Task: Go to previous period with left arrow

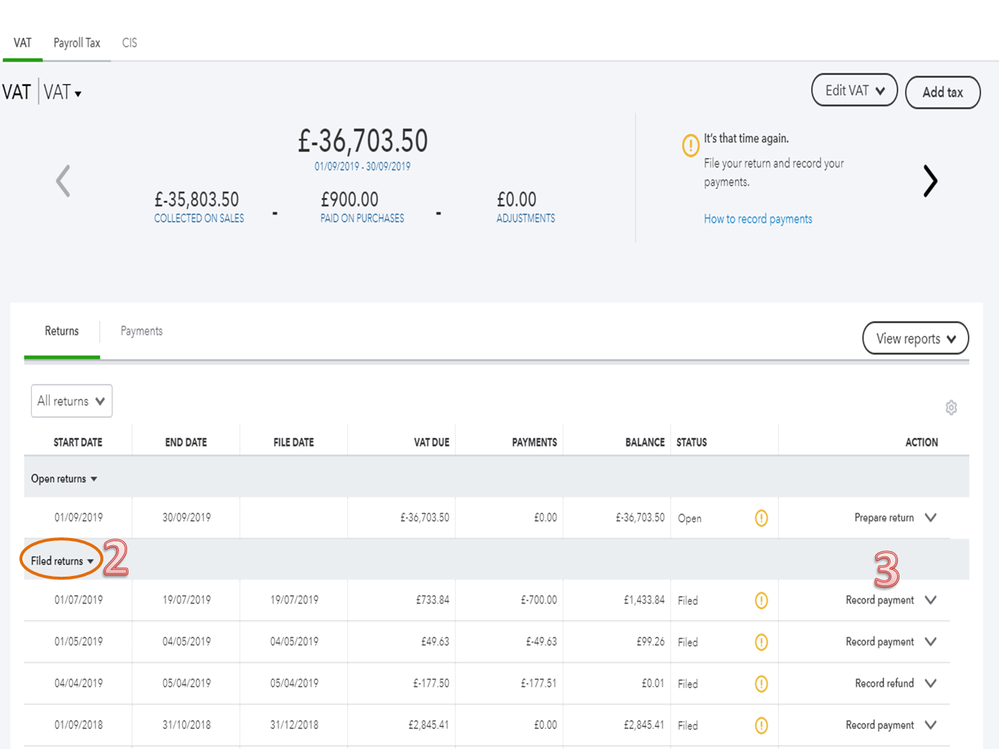Action: point(62,181)
